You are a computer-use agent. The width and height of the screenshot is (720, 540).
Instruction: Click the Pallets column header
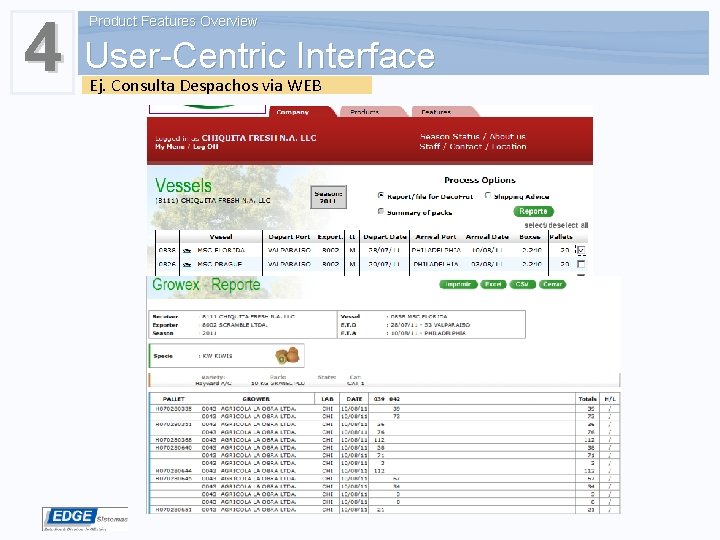coord(561,237)
